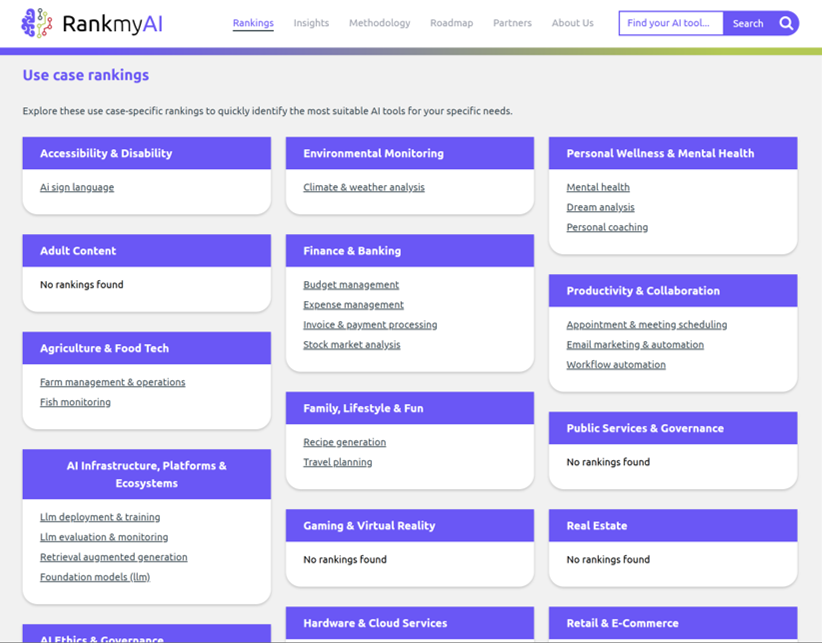This screenshot has height=643, width=822.
Task: Click 'No rankings found' under Adult Content
Action: click(82, 285)
